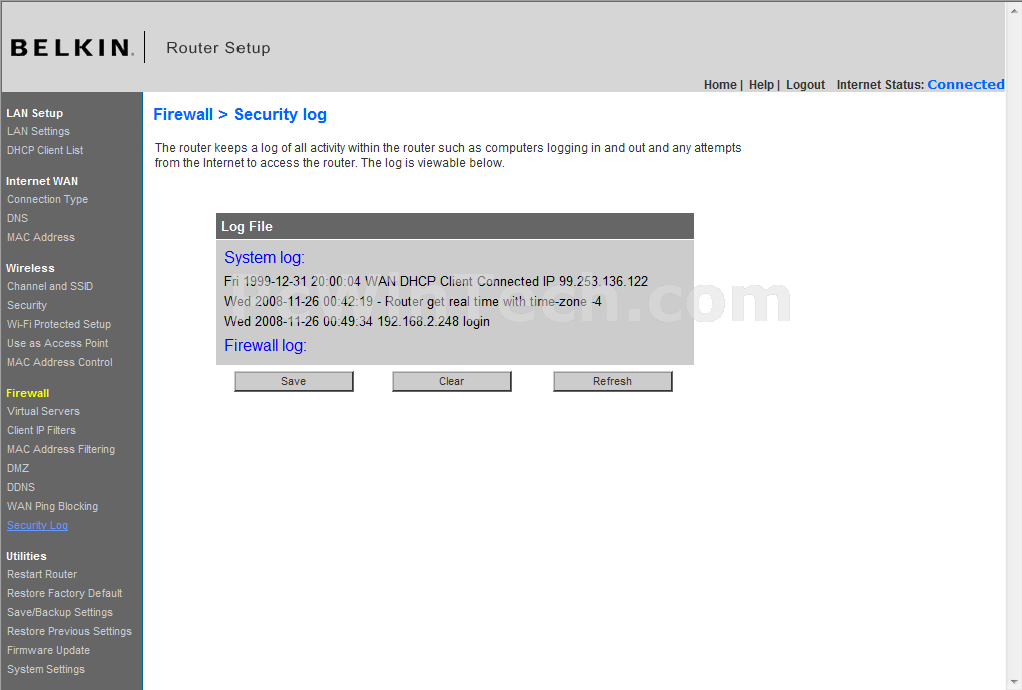Select Restart Router
1022x690 pixels.
42,574
